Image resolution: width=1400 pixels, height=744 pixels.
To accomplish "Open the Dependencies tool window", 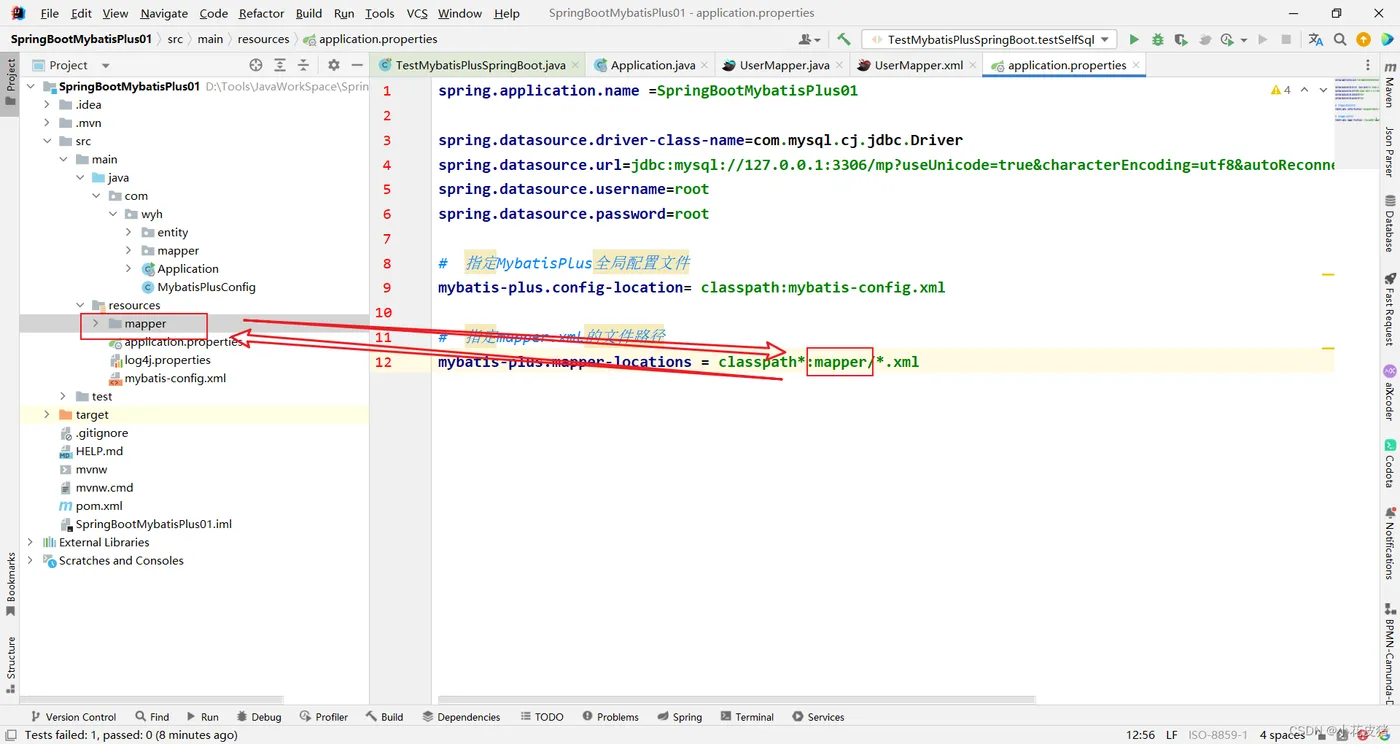I will (x=461, y=717).
